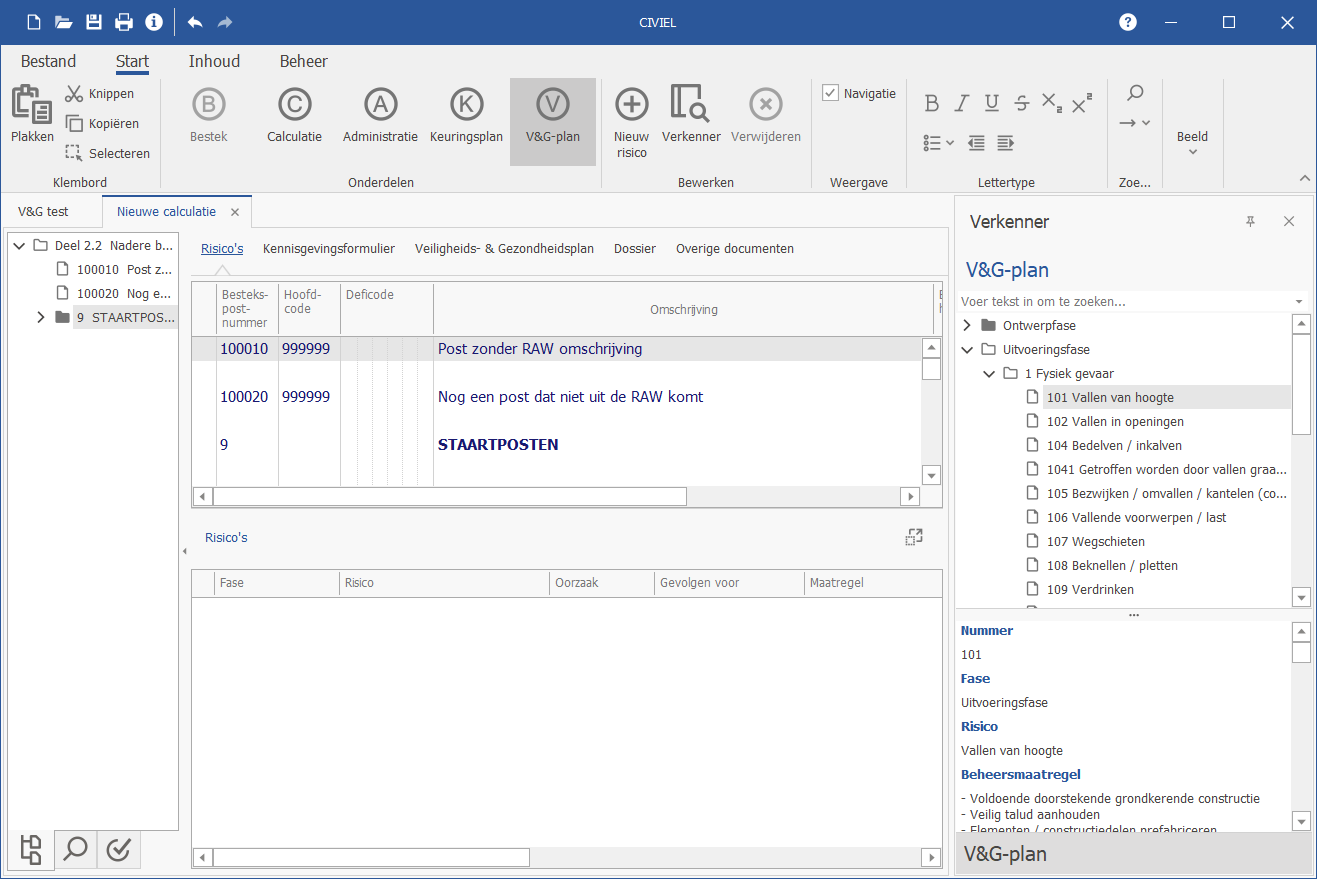Click Selecteren in Klembord group
Screen dimensions: 1317x879
point(107,154)
